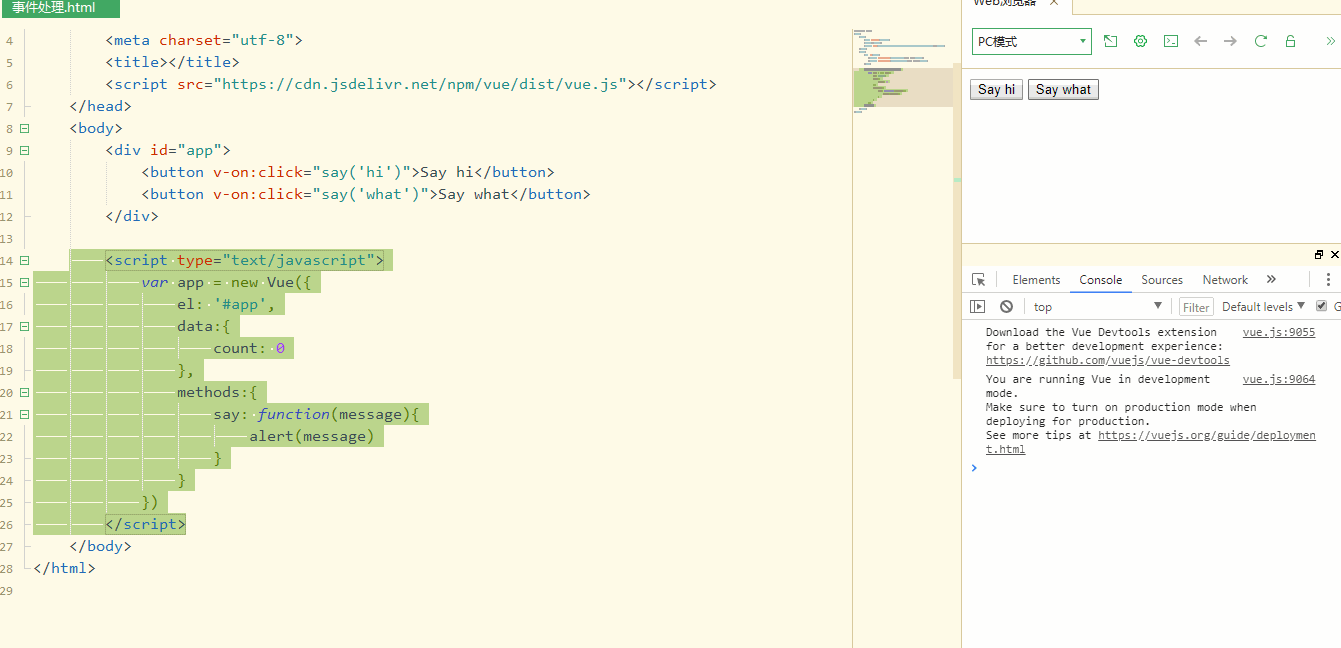Show the console sidebar panel icon
Viewport: 1341px width, 648px height.
pyautogui.click(x=978, y=307)
